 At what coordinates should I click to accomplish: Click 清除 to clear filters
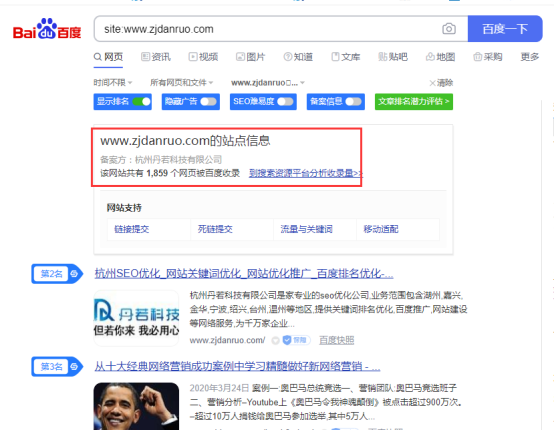[x=441, y=83]
